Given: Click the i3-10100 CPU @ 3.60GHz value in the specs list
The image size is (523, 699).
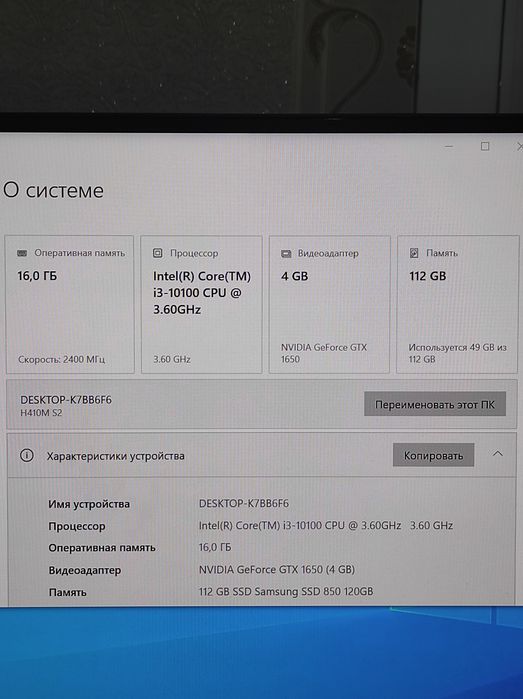Looking at the screenshot, I should coord(326,526).
